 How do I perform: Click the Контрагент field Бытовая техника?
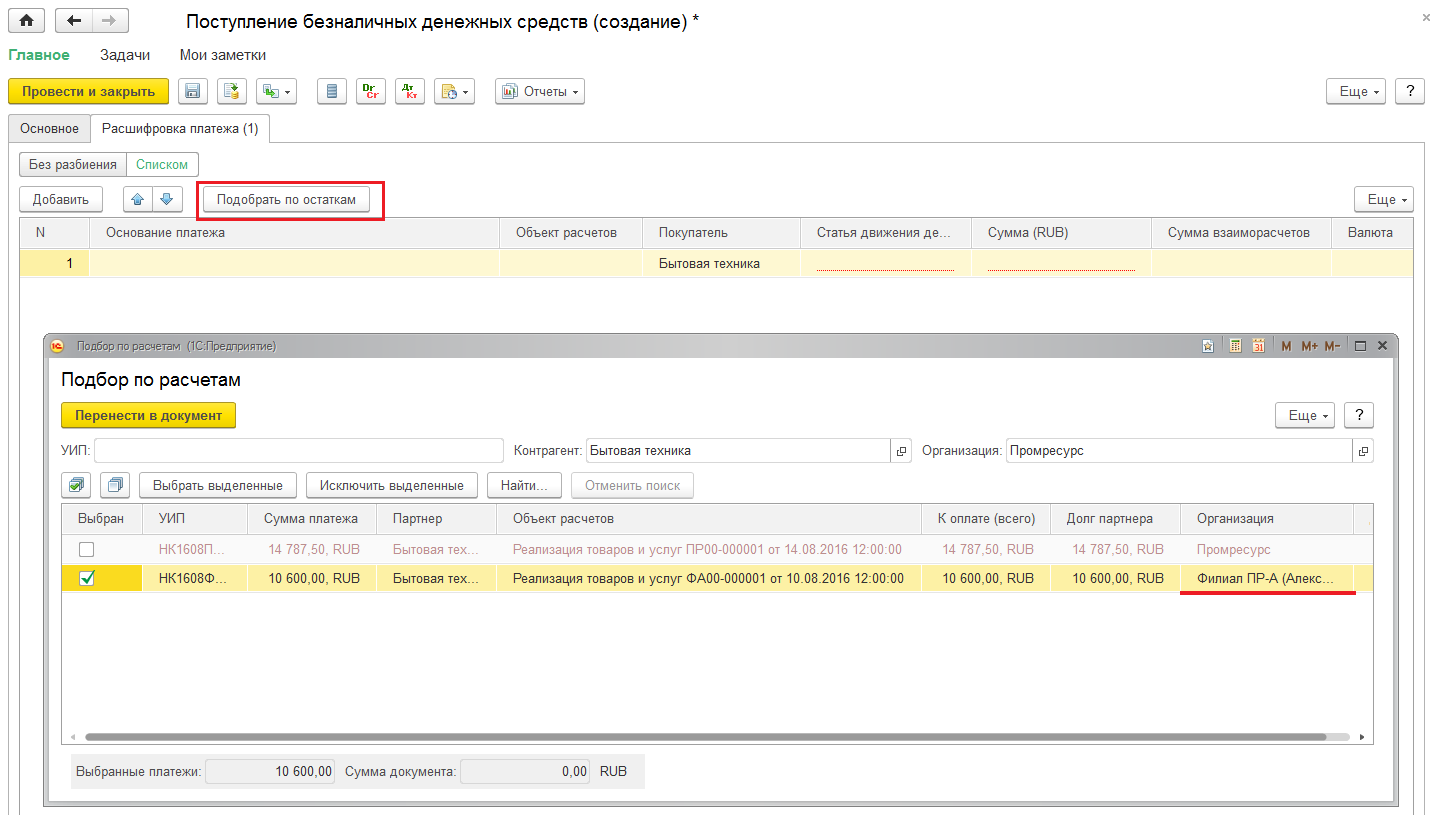[x=738, y=451]
